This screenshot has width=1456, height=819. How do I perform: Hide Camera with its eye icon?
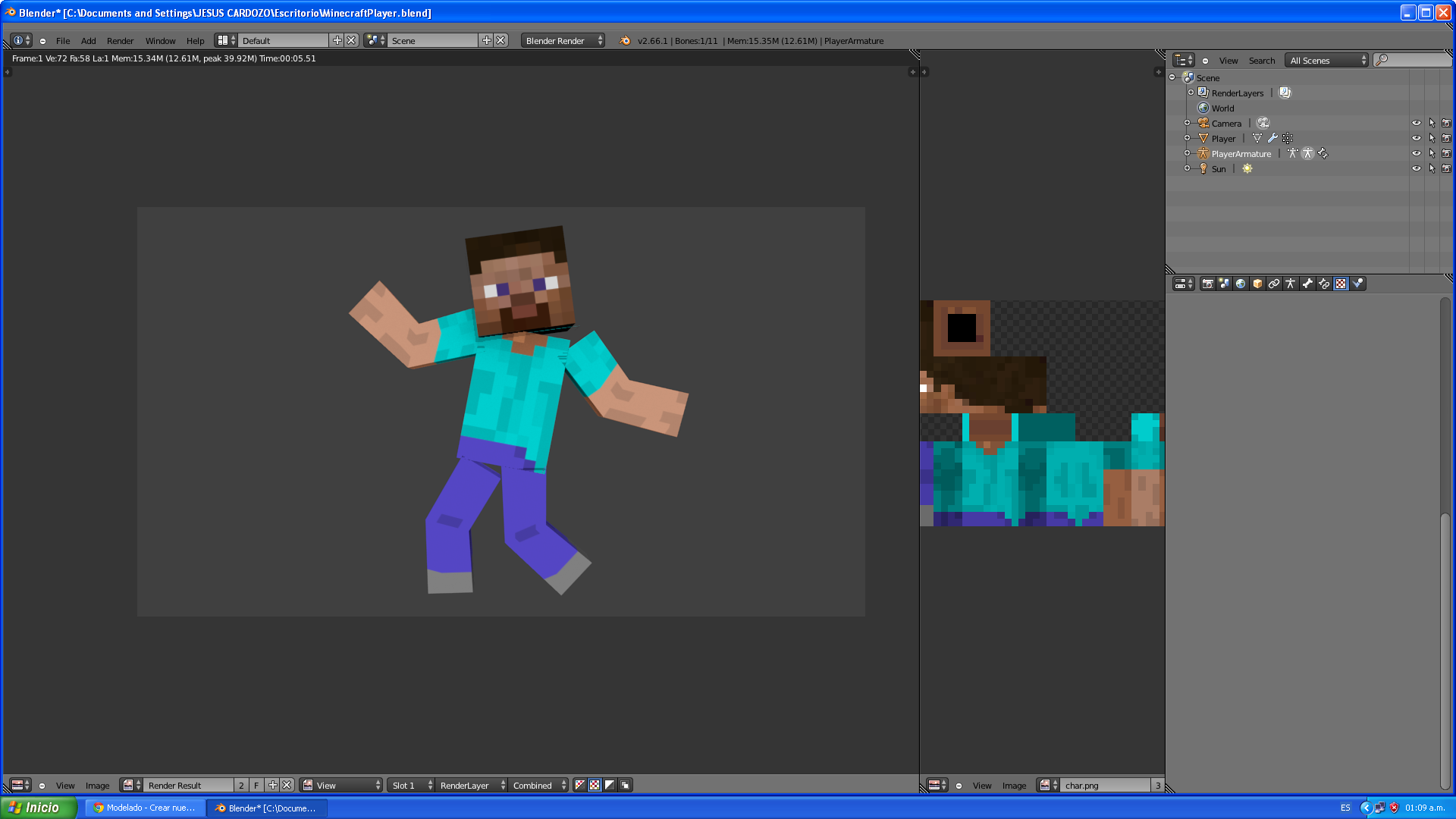1416,123
